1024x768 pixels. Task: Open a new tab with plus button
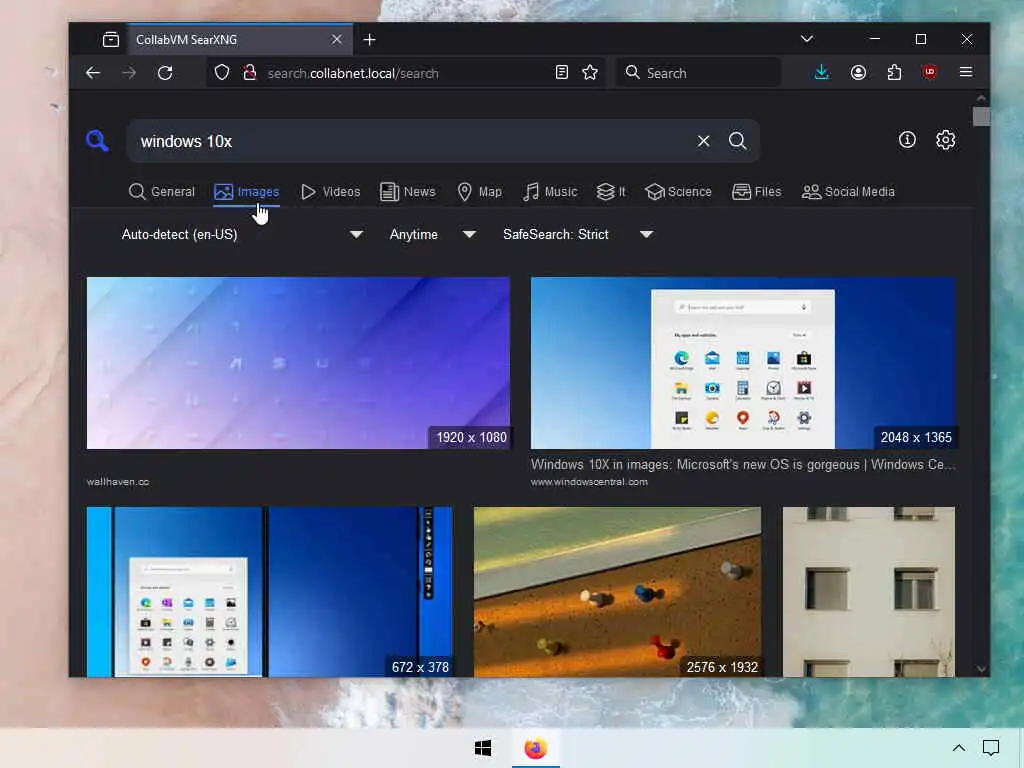370,40
